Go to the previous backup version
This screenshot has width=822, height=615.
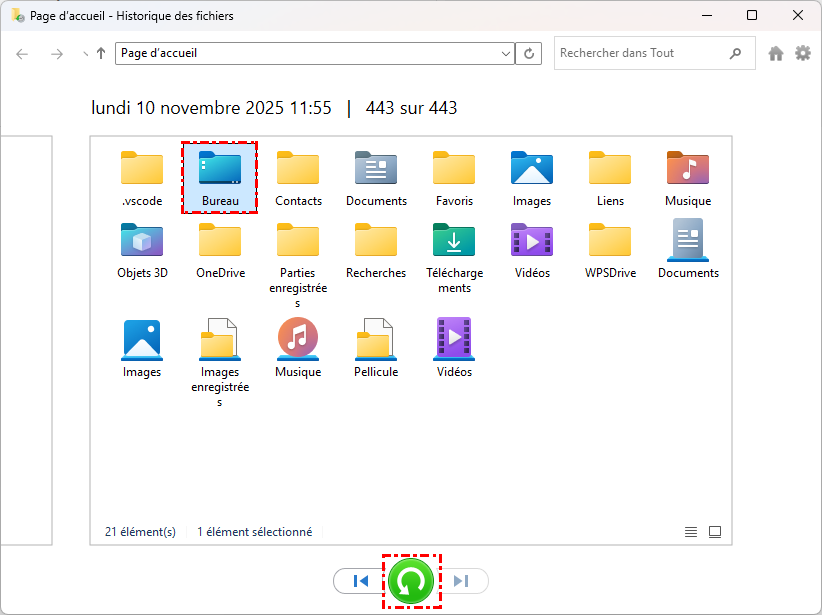coord(361,581)
